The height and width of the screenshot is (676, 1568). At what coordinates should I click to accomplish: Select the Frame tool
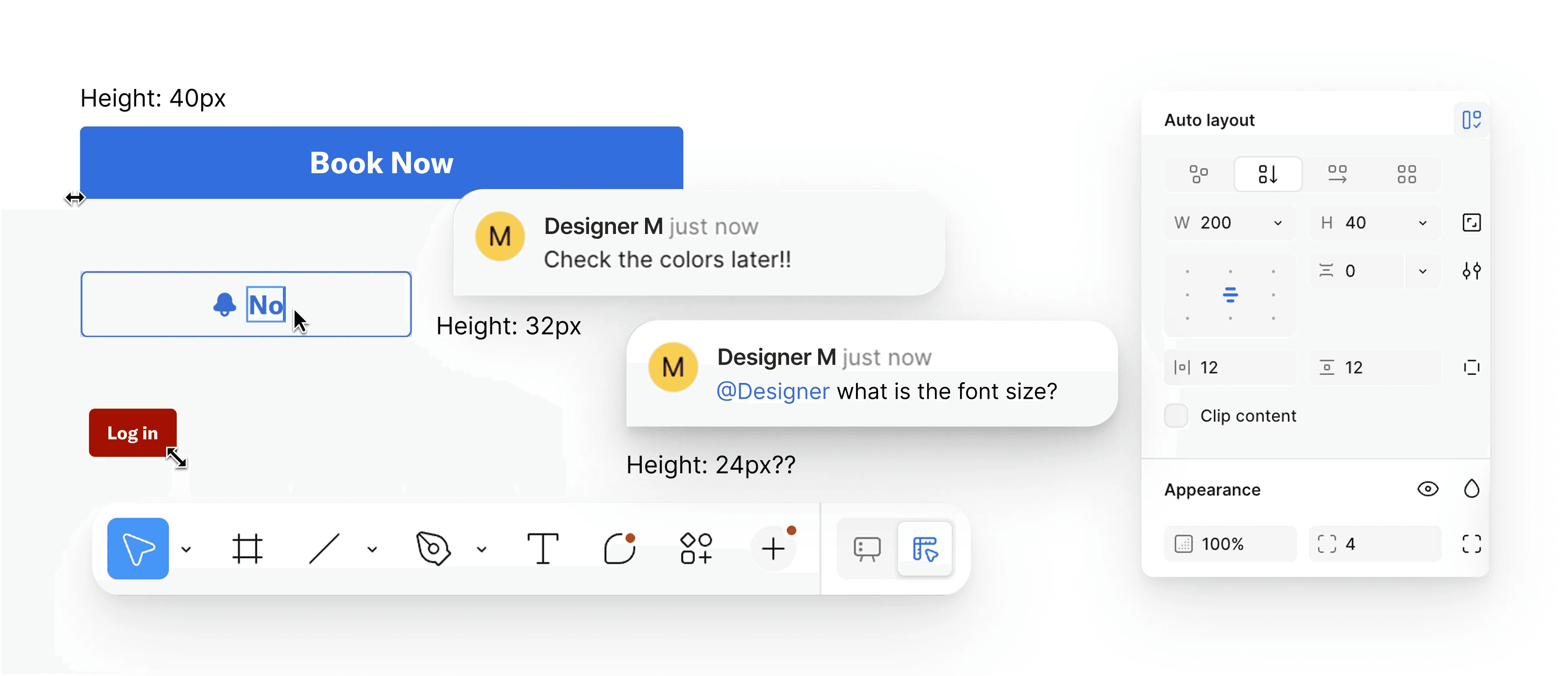pos(247,548)
